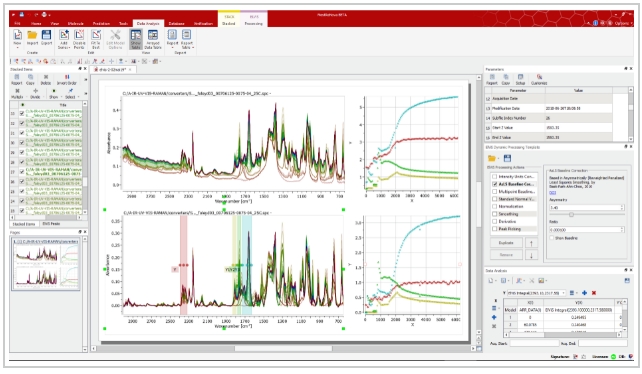
Task: Check the Peak Picking action
Action: (494, 229)
